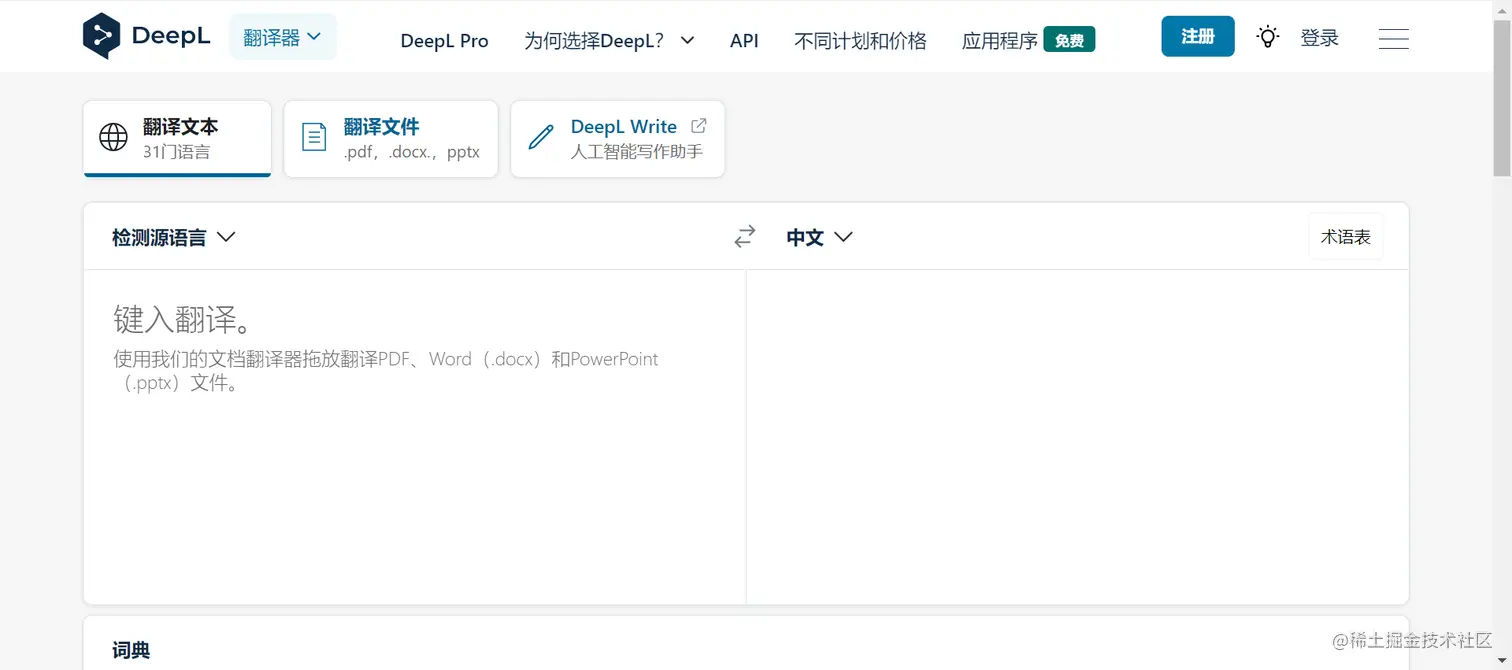Click the DeepL wordmark text
1512x670 pixels.
pos(171,37)
